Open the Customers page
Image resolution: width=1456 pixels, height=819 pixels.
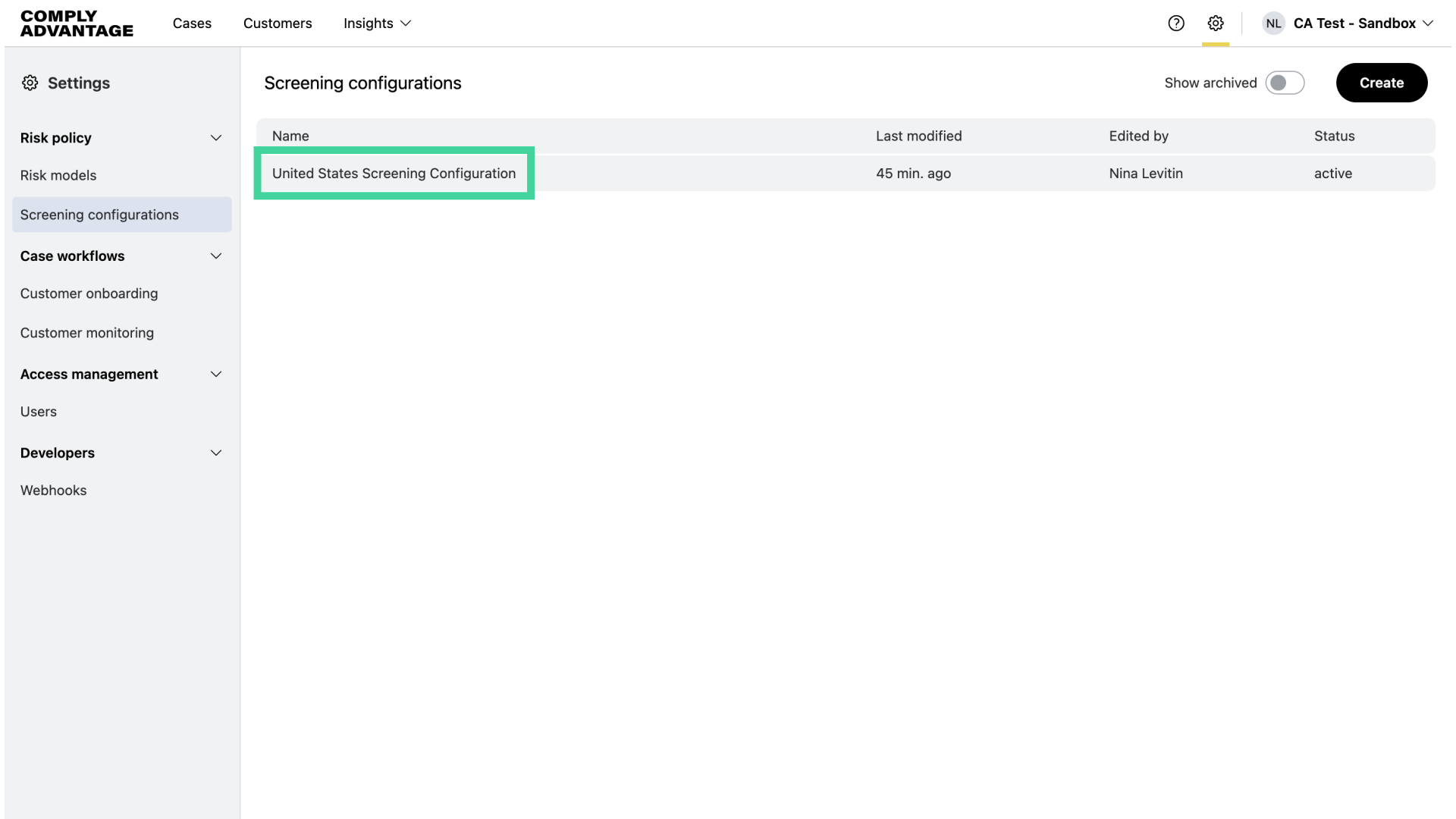[278, 24]
